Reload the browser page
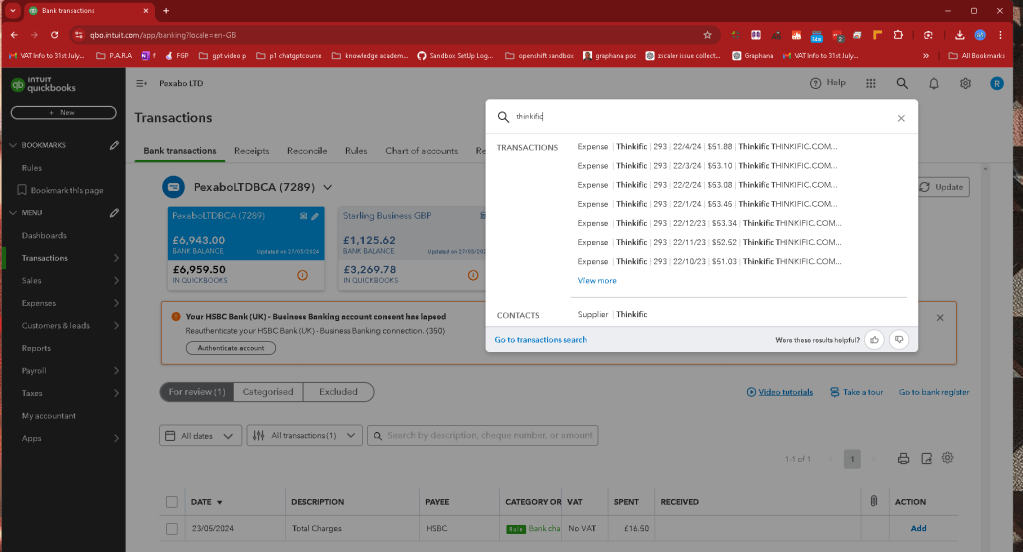1023x552 pixels. click(55, 35)
